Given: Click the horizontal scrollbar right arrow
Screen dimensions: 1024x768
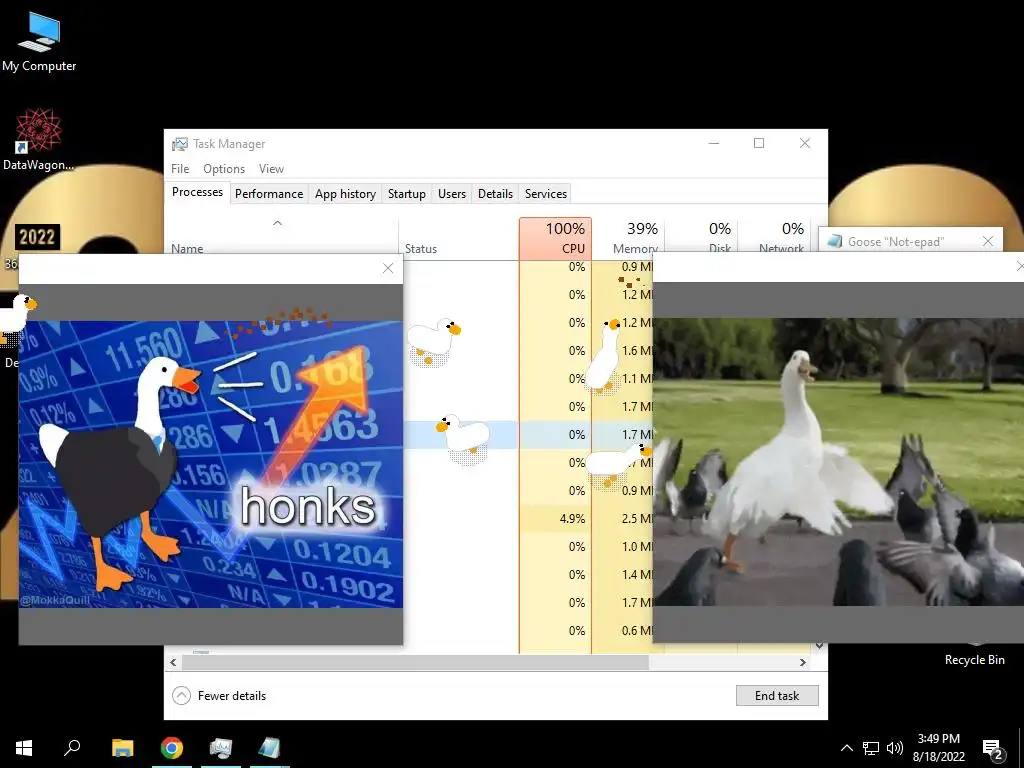Looking at the screenshot, I should click(x=803, y=662).
